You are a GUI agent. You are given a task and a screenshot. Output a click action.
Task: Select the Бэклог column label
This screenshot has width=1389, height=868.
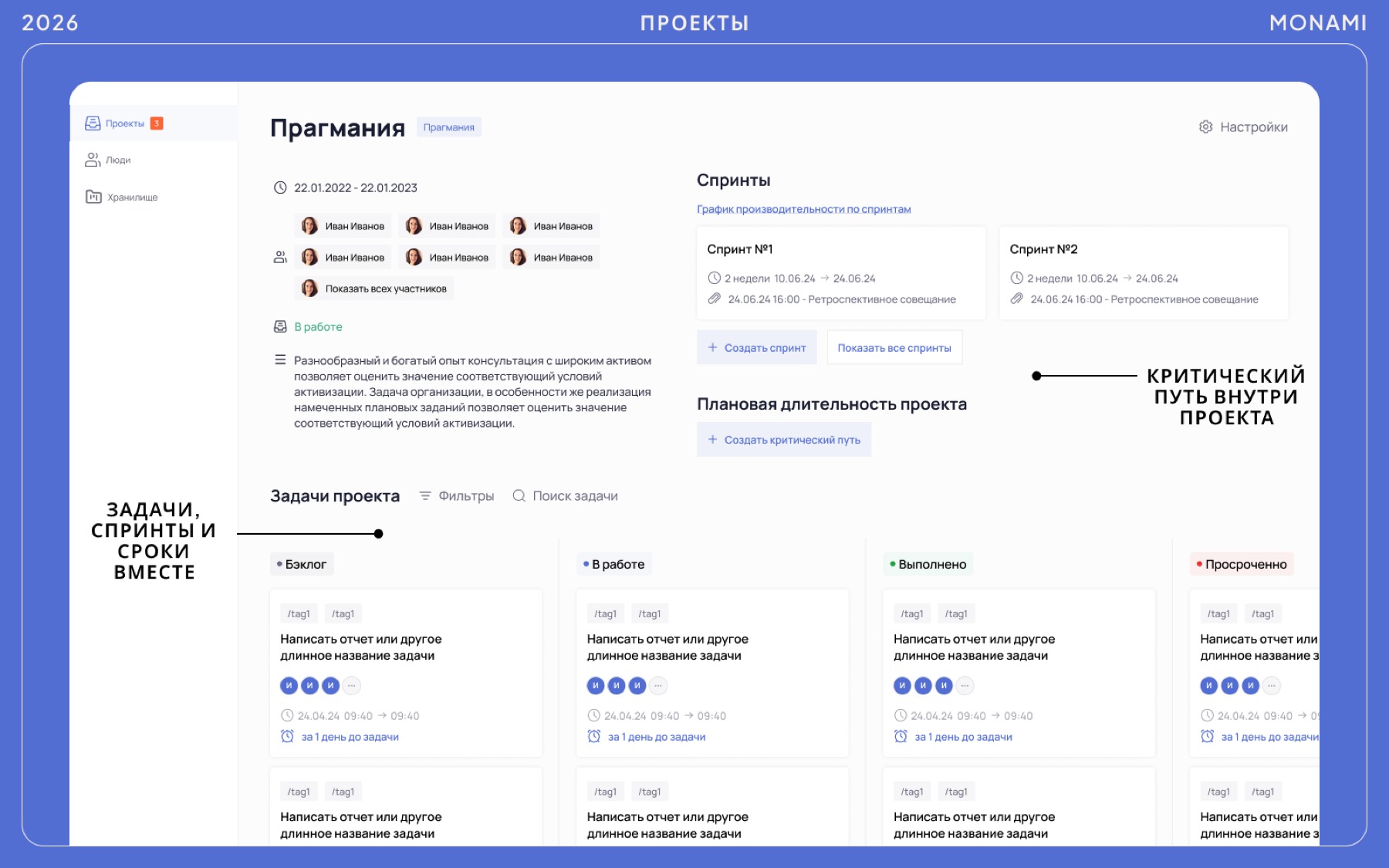pyautogui.click(x=302, y=564)
